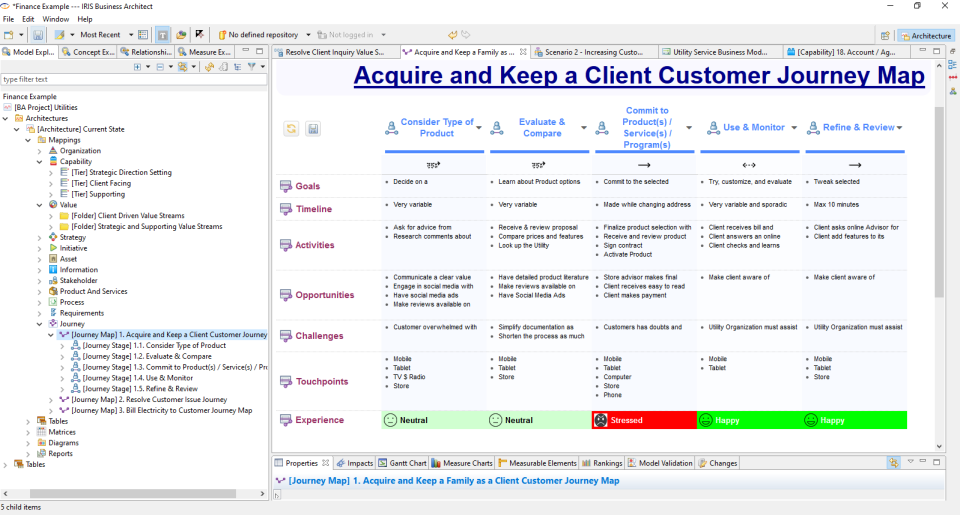Collapse the Architectures tree node
The height and width of the screenshot is (515, 960).
(6, 118)
